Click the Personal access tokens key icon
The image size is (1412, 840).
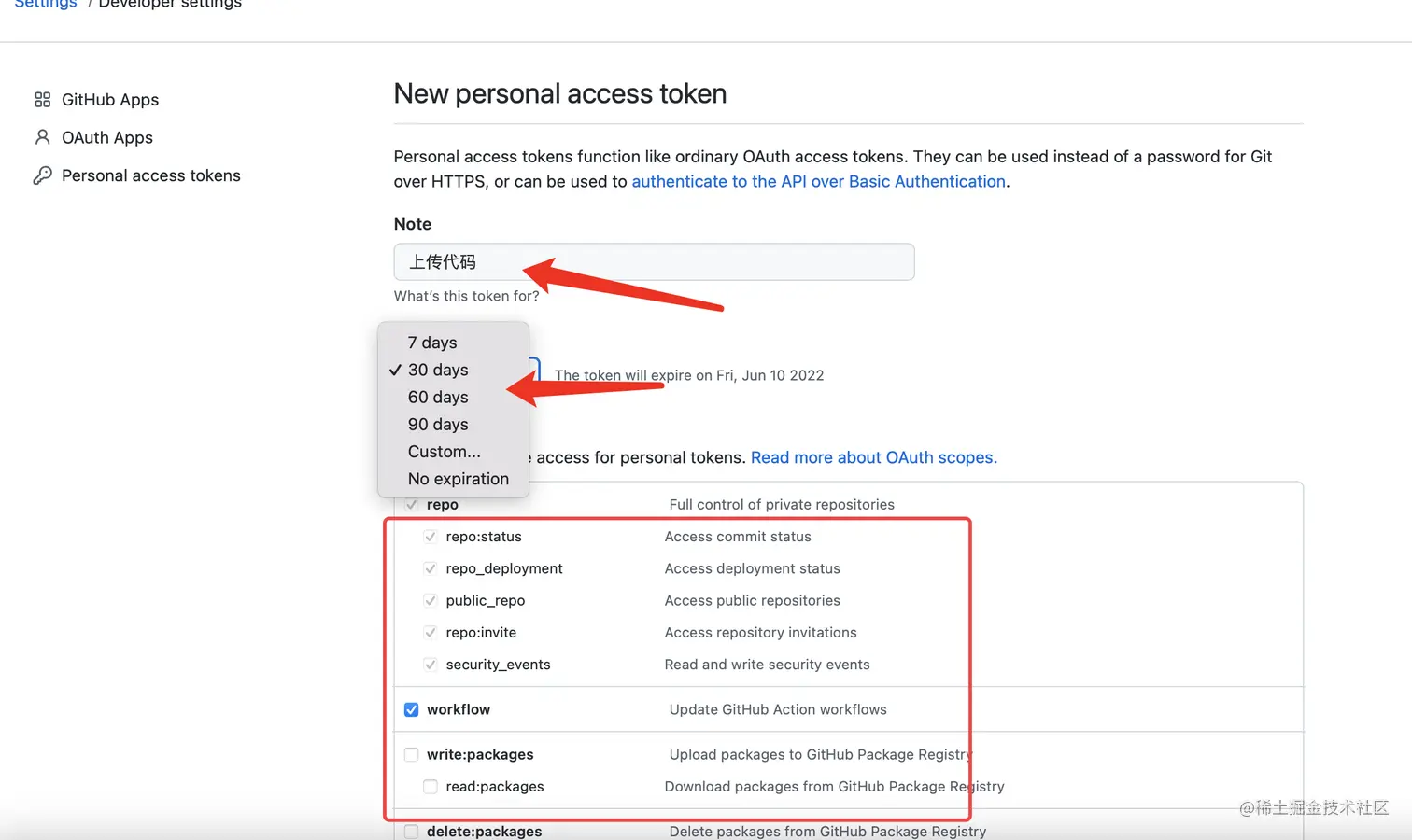(42, 175)
